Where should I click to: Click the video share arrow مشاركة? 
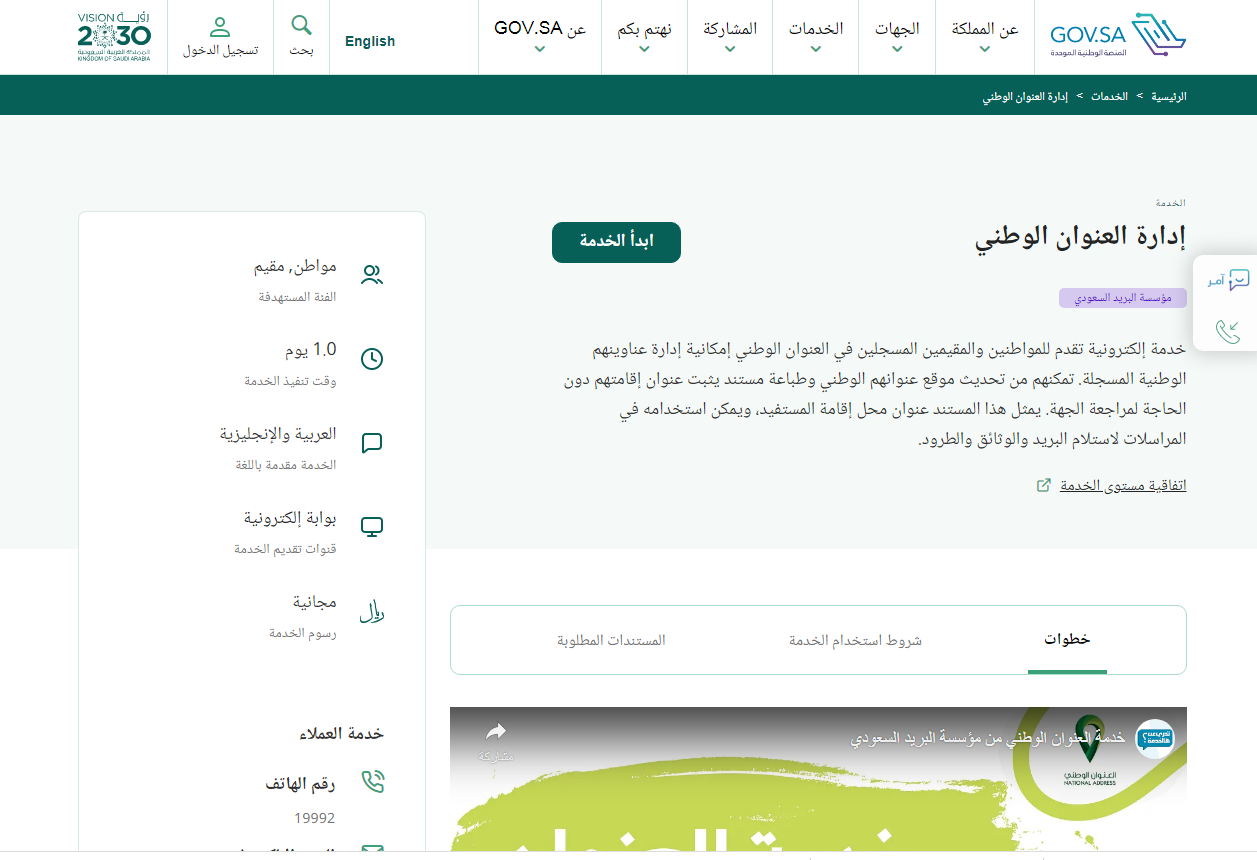496,741
